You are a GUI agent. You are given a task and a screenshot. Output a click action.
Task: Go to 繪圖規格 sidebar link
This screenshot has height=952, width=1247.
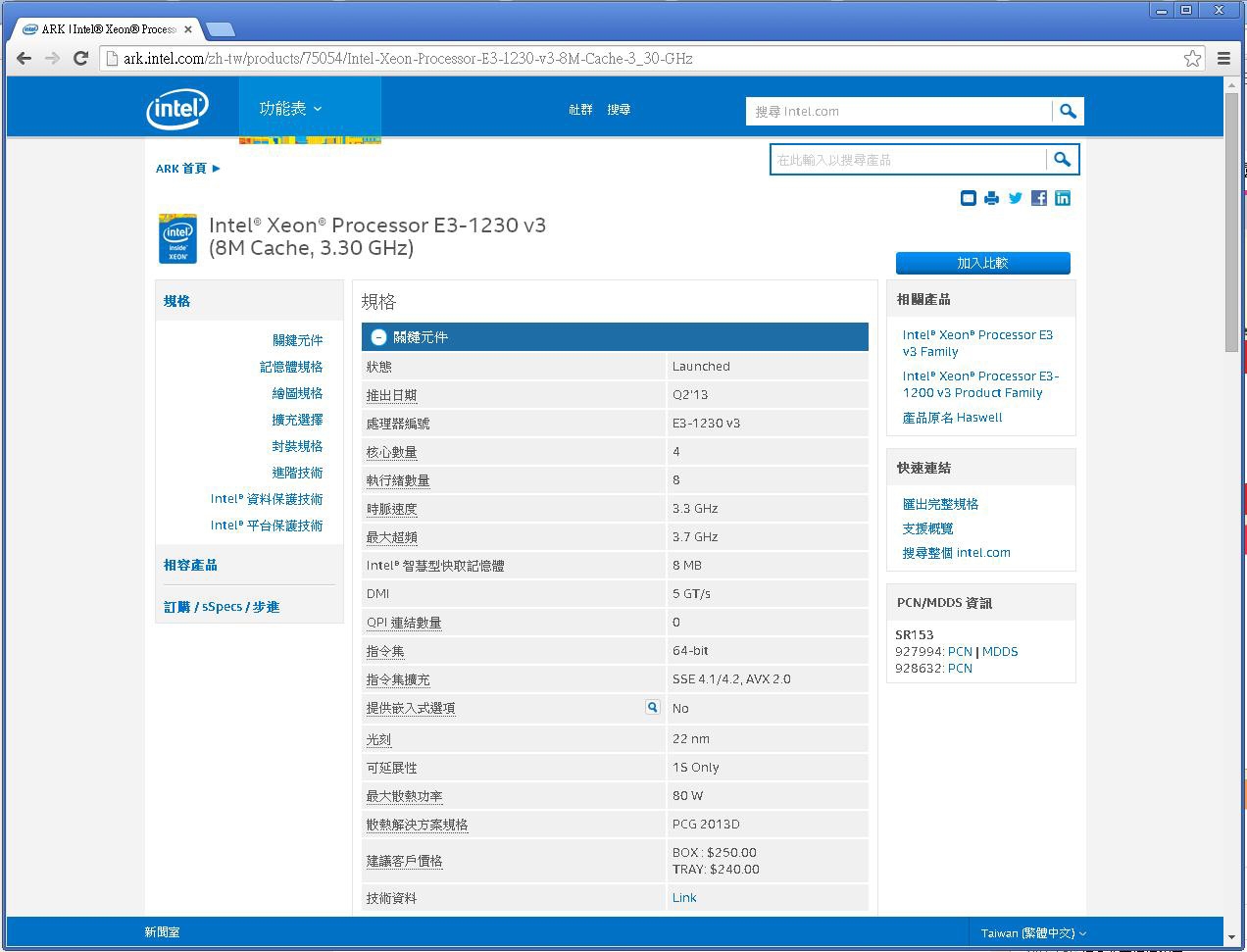[297, 393]
